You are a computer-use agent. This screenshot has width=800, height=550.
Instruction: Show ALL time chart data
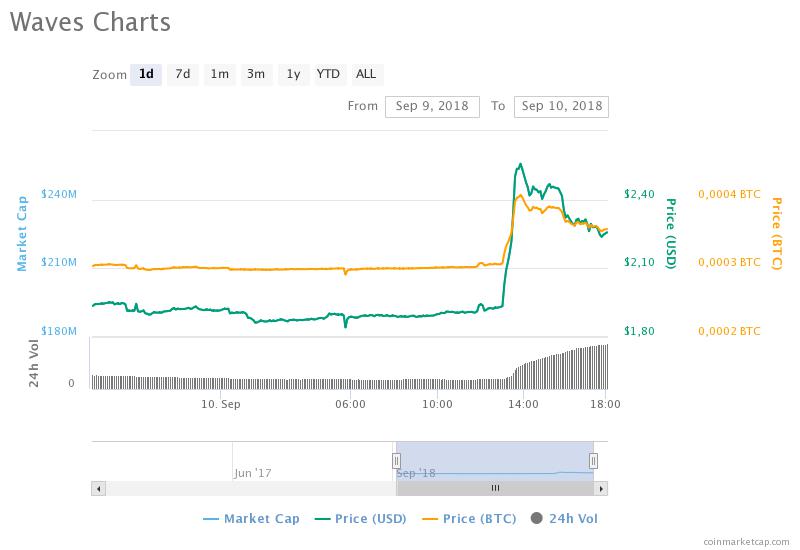point(366,74)
